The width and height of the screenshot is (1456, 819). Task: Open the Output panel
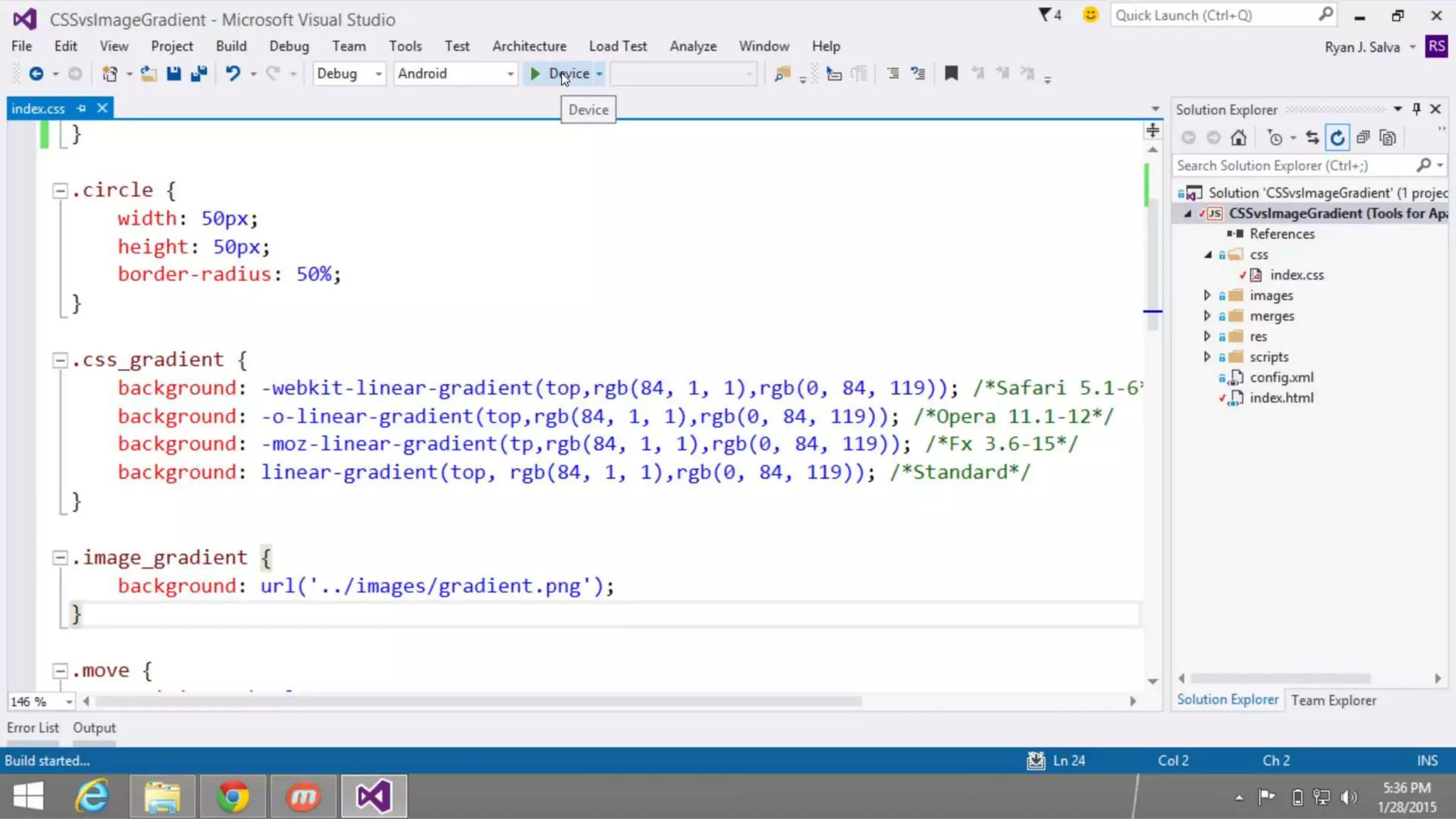tap(94, 727)
